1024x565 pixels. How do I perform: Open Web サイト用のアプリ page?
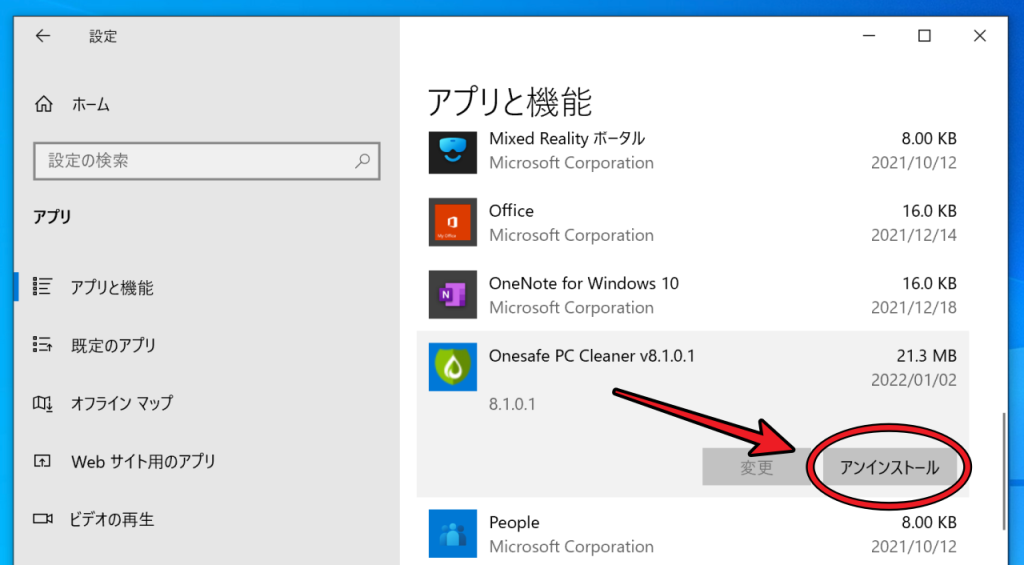click(x=143, y=462)
